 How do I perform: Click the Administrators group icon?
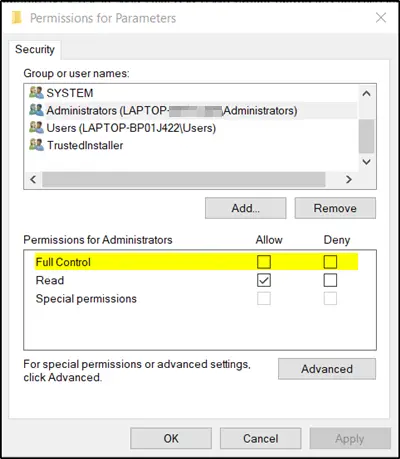(x=36, y=110)
